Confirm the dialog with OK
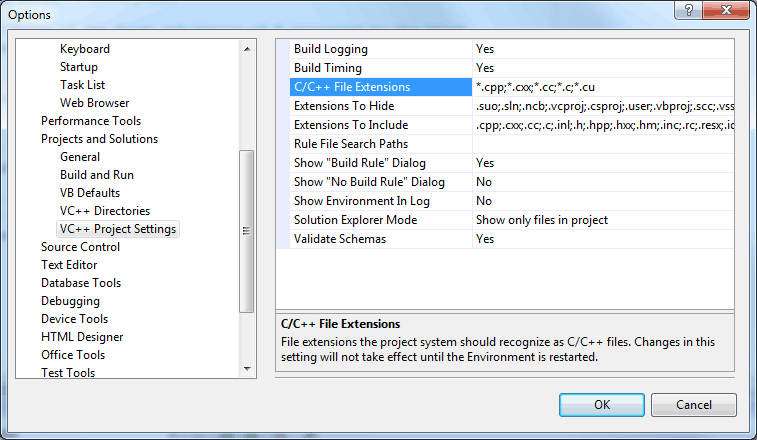 602,405
